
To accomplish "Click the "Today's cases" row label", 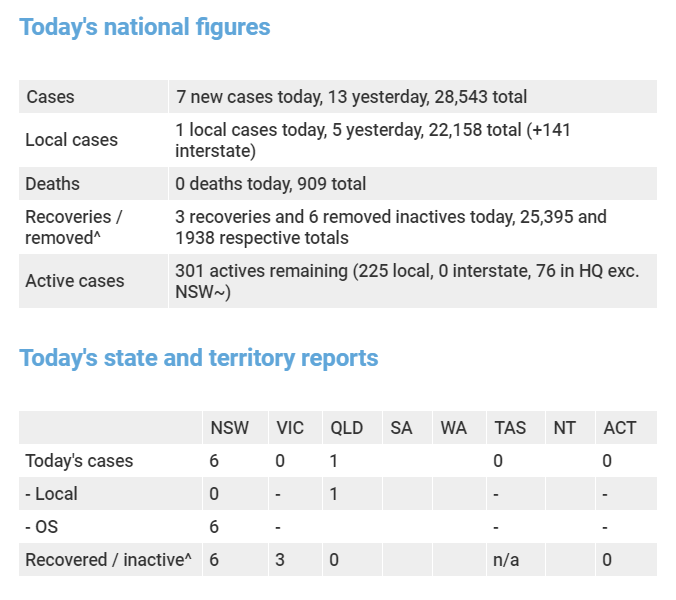I will click(80, 461).
